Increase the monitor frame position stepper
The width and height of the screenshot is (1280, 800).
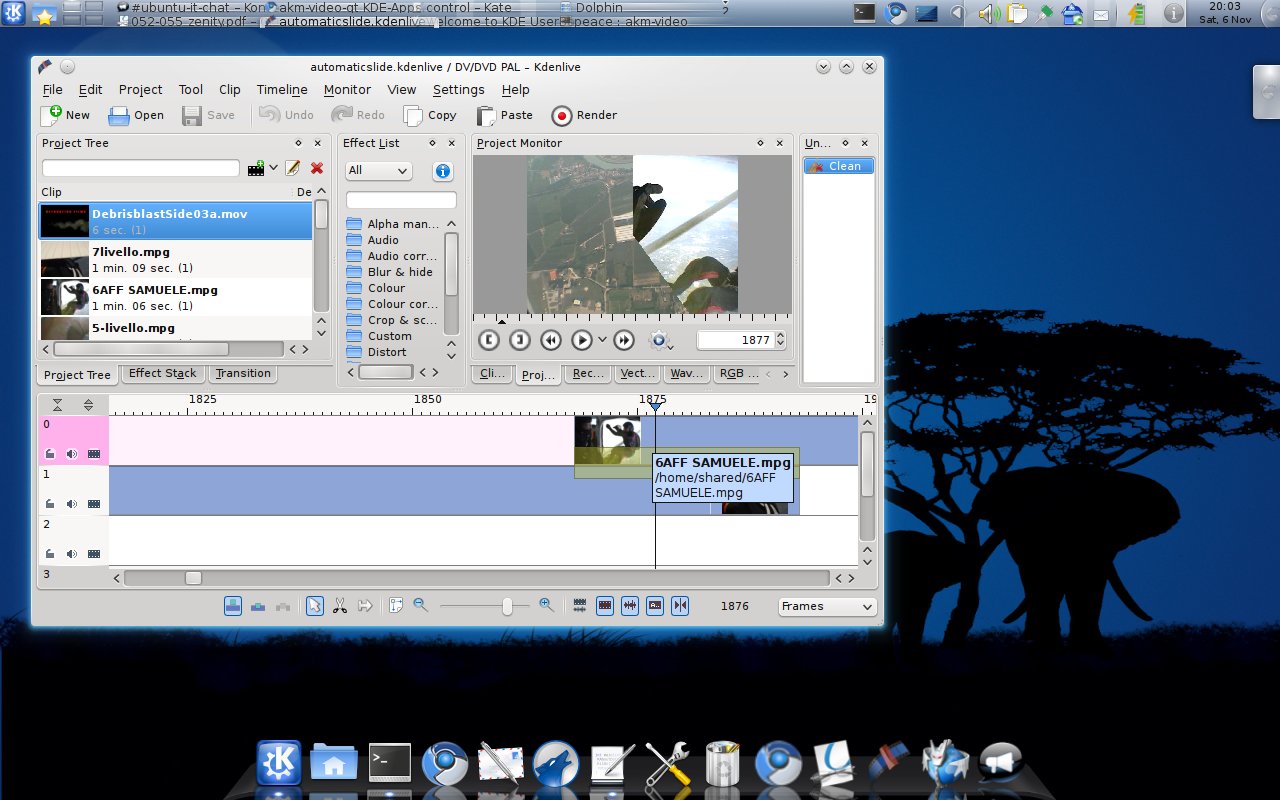tap(781, 336)
